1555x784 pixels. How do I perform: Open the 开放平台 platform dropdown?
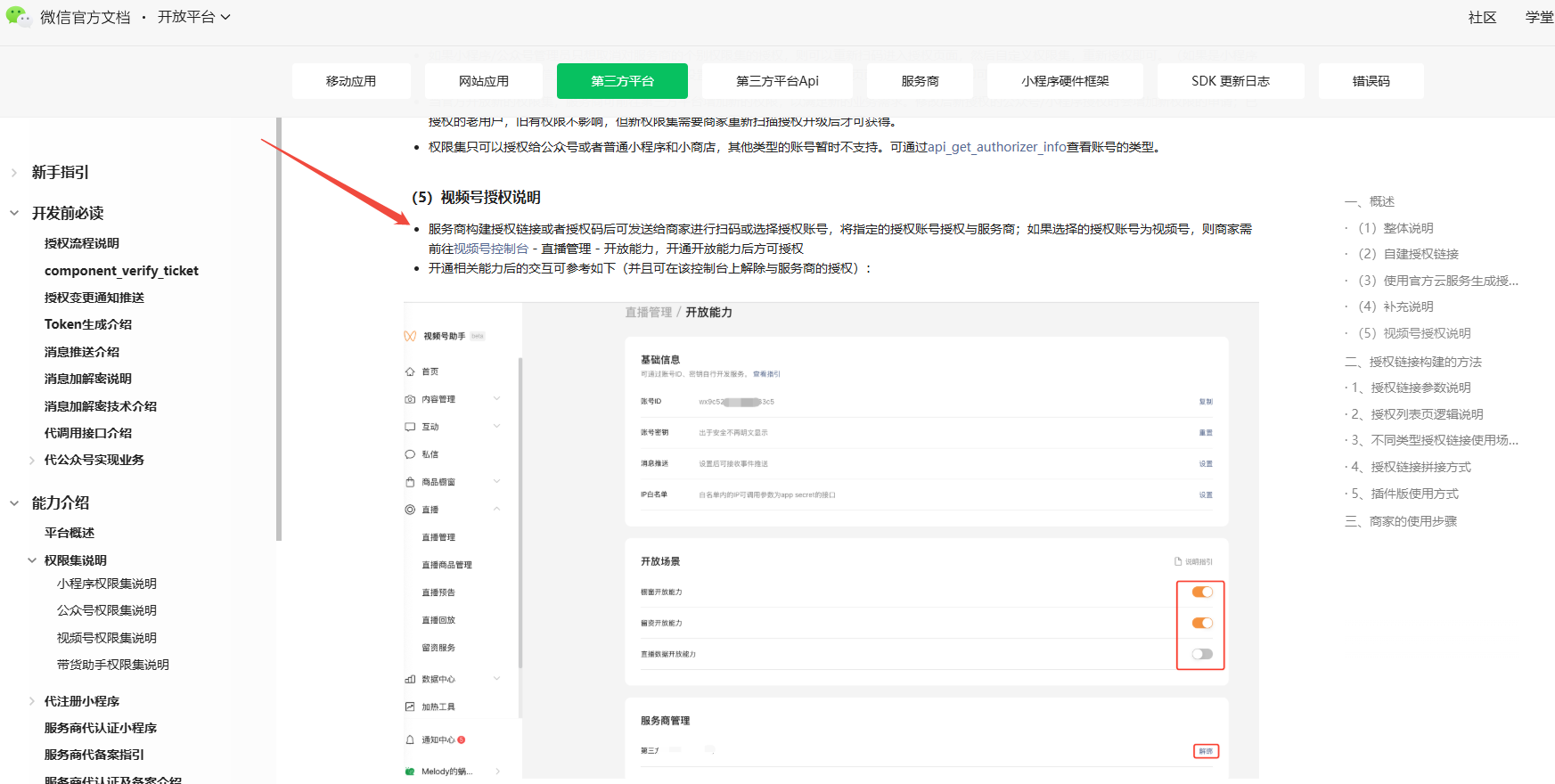(194, 17)
